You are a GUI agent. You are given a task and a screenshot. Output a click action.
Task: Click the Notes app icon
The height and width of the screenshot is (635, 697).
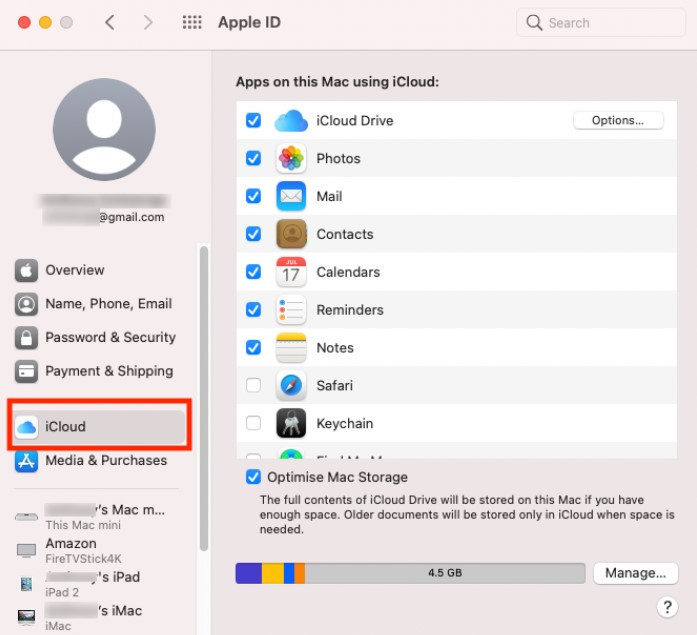coord(291,347)
